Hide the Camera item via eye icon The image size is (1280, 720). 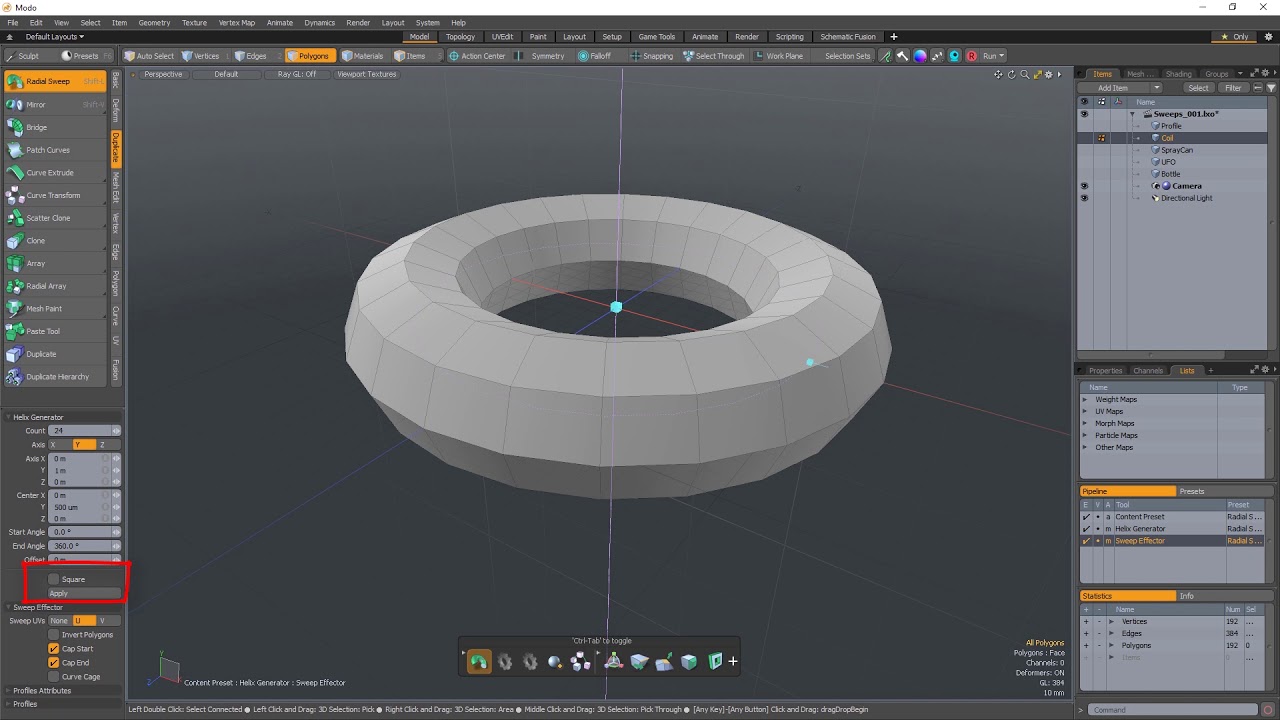tap(1084, 186)
